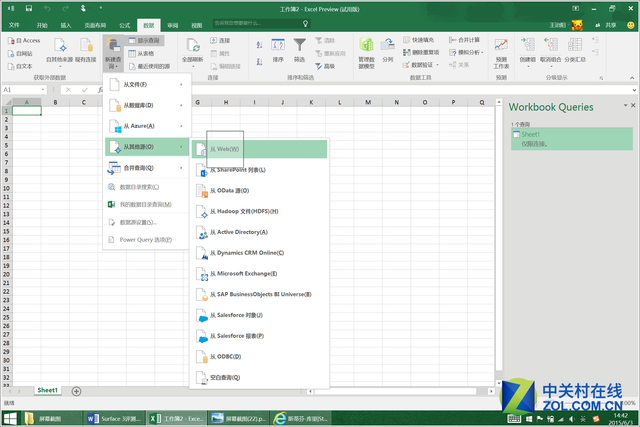Open the 全部刷新 refresh all dropdown
This screenshot has height=427, width=640.
click(x=193, y=53)
